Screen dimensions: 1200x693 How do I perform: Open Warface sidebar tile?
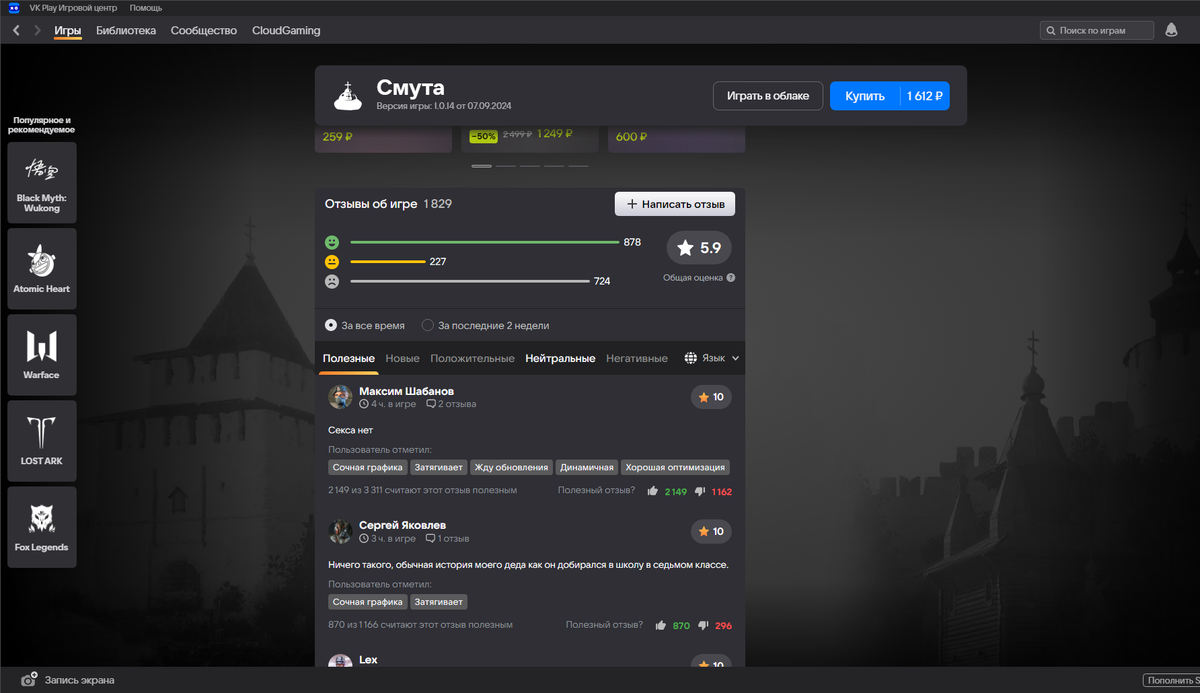(42, 355)
